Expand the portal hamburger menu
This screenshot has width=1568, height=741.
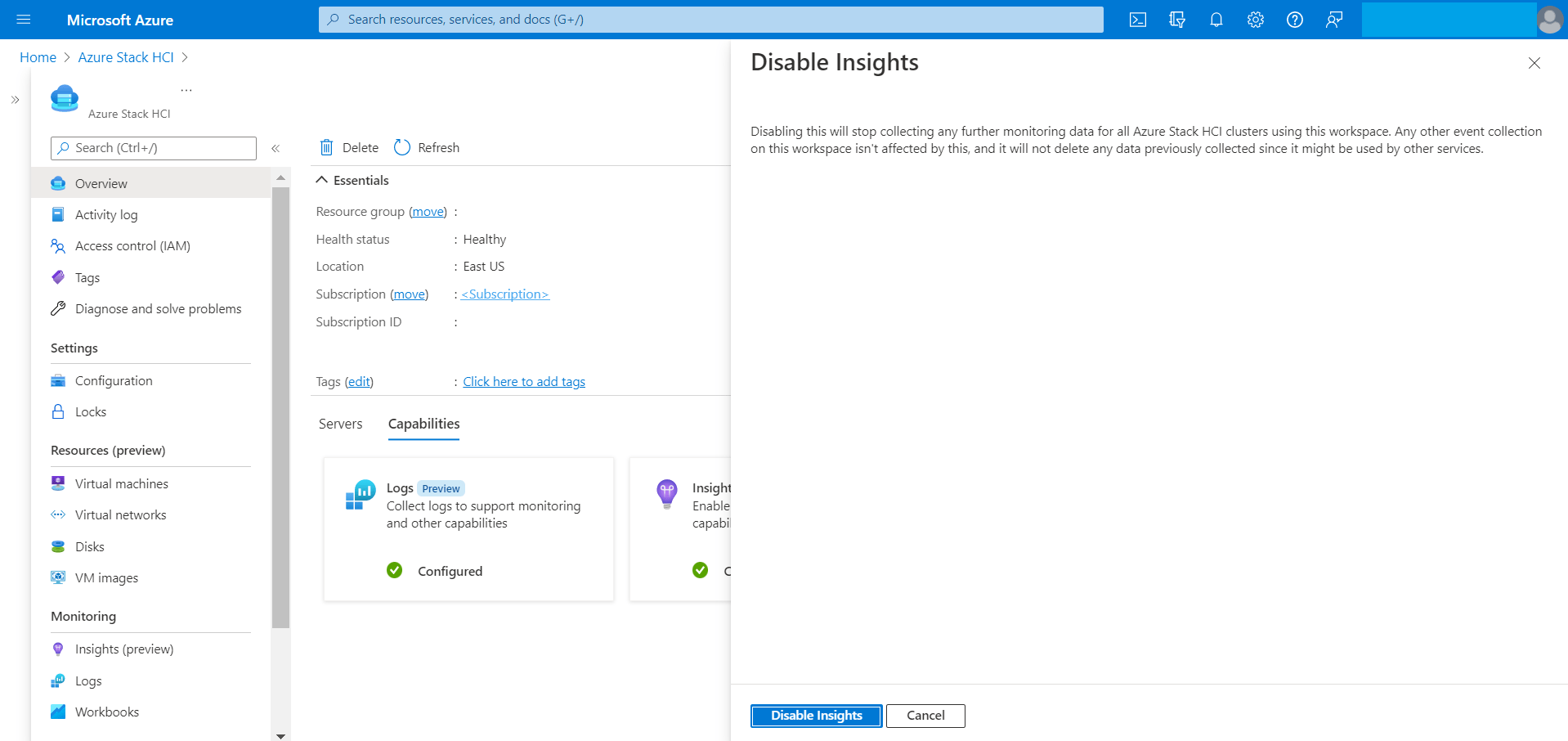(x=23, y=19)
